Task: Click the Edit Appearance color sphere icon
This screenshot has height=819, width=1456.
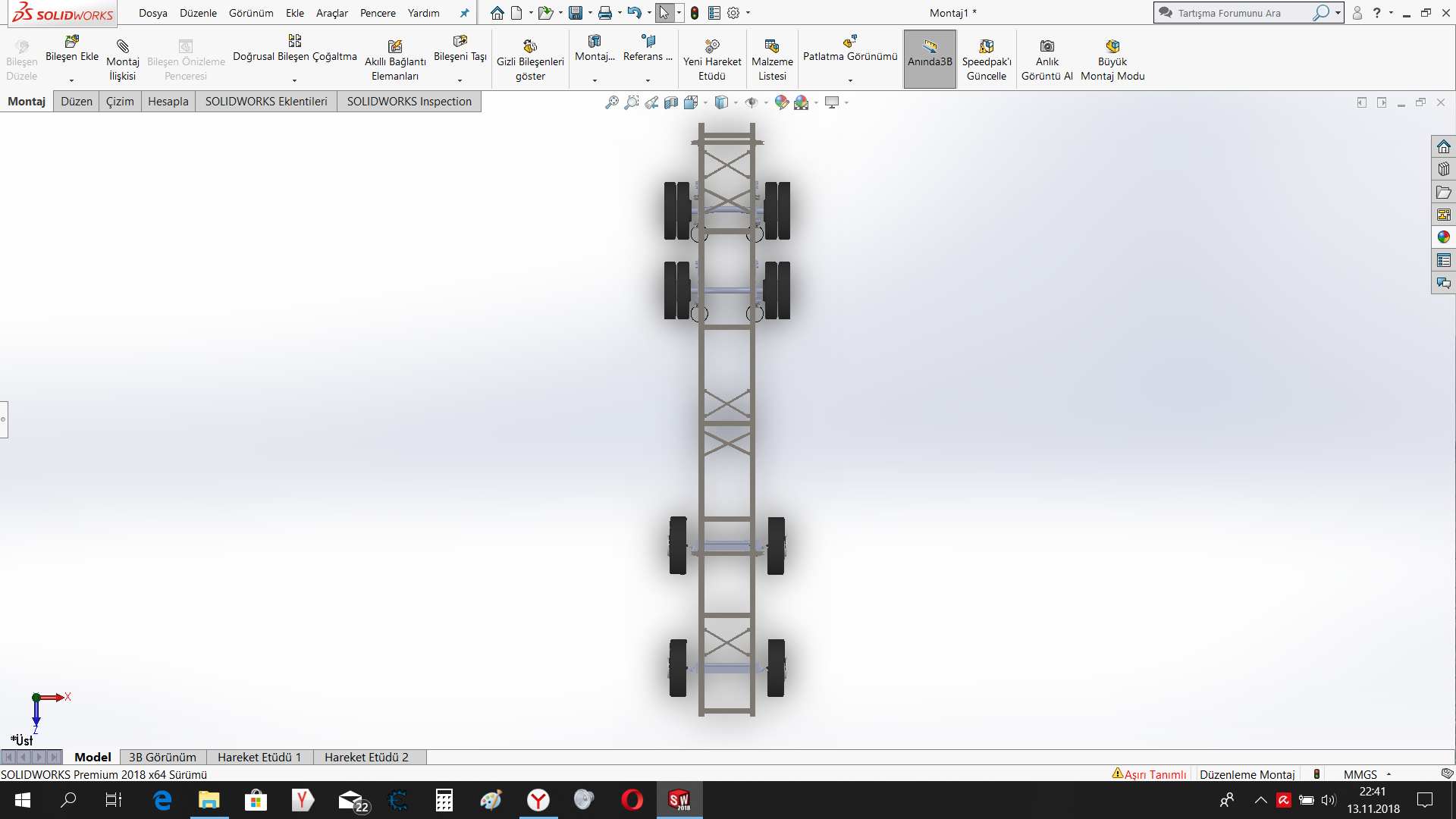Action: (782, 102)
